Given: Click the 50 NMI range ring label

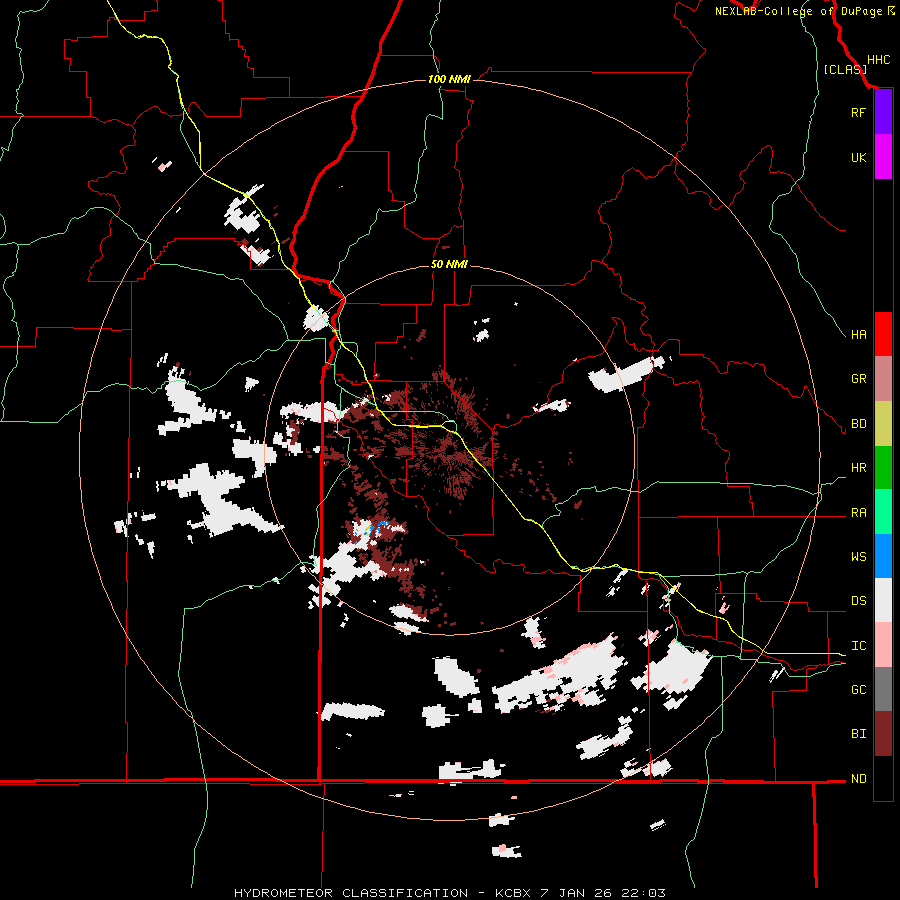Looking at the screenshot, I should (x=449, y=264).
